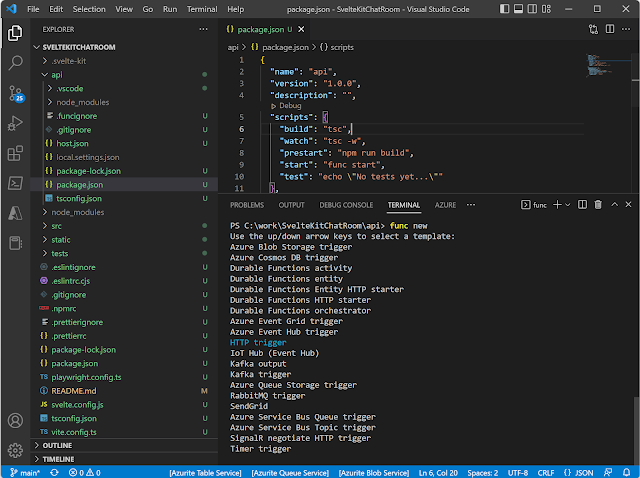Click Azurite Blob Service status item

(374, 473)
